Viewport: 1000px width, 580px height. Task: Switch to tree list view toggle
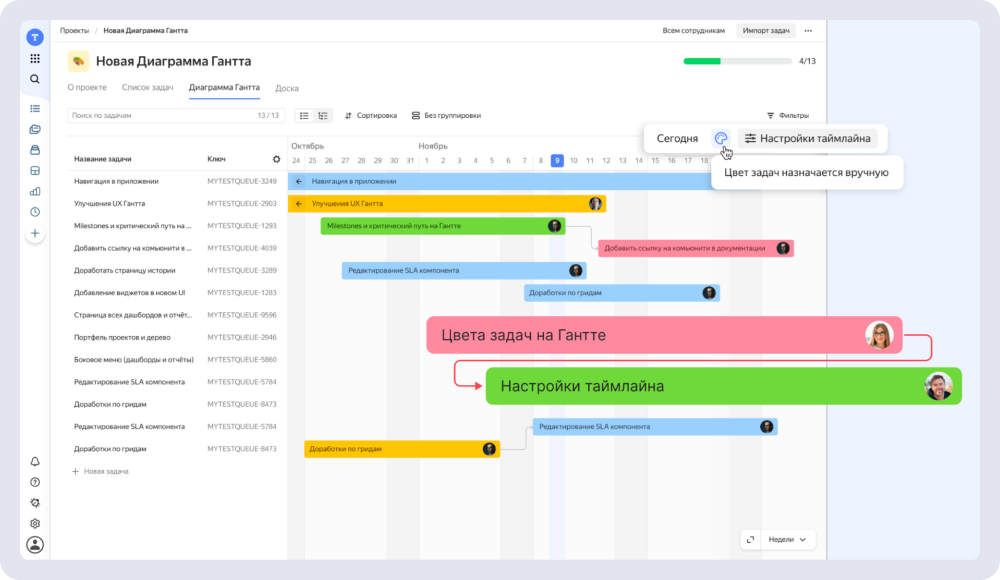click(x=323, y=115)
